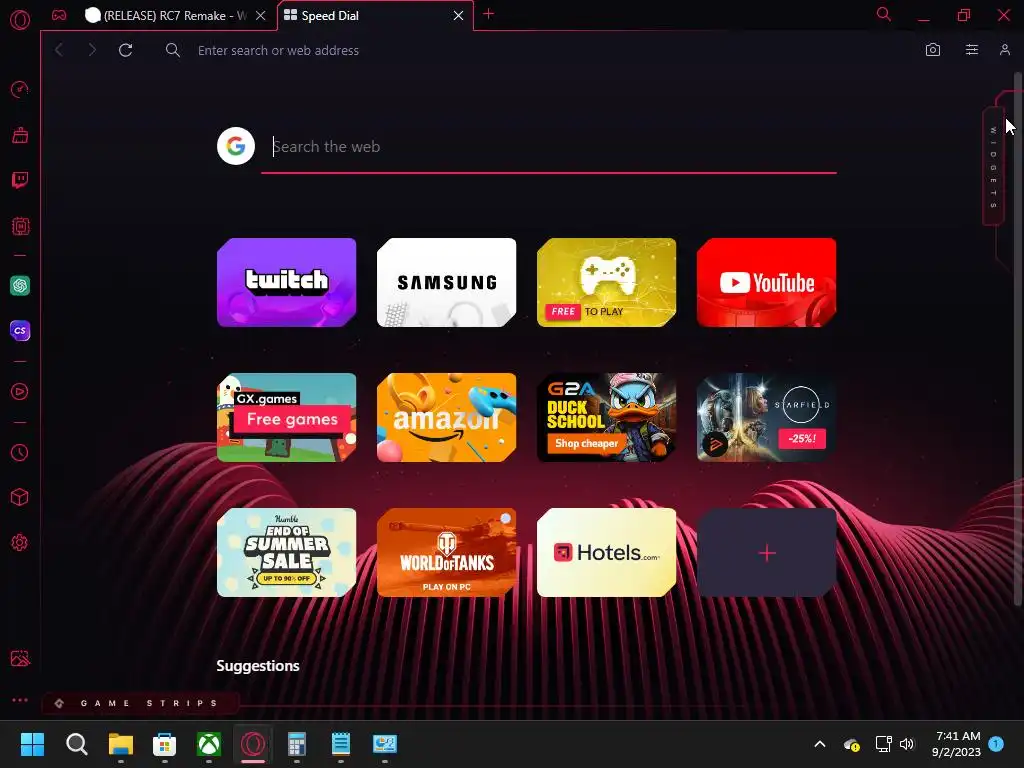Open the G2A Duck School tile
Screen dimensions: 1024x768
[x=607, y=417]
